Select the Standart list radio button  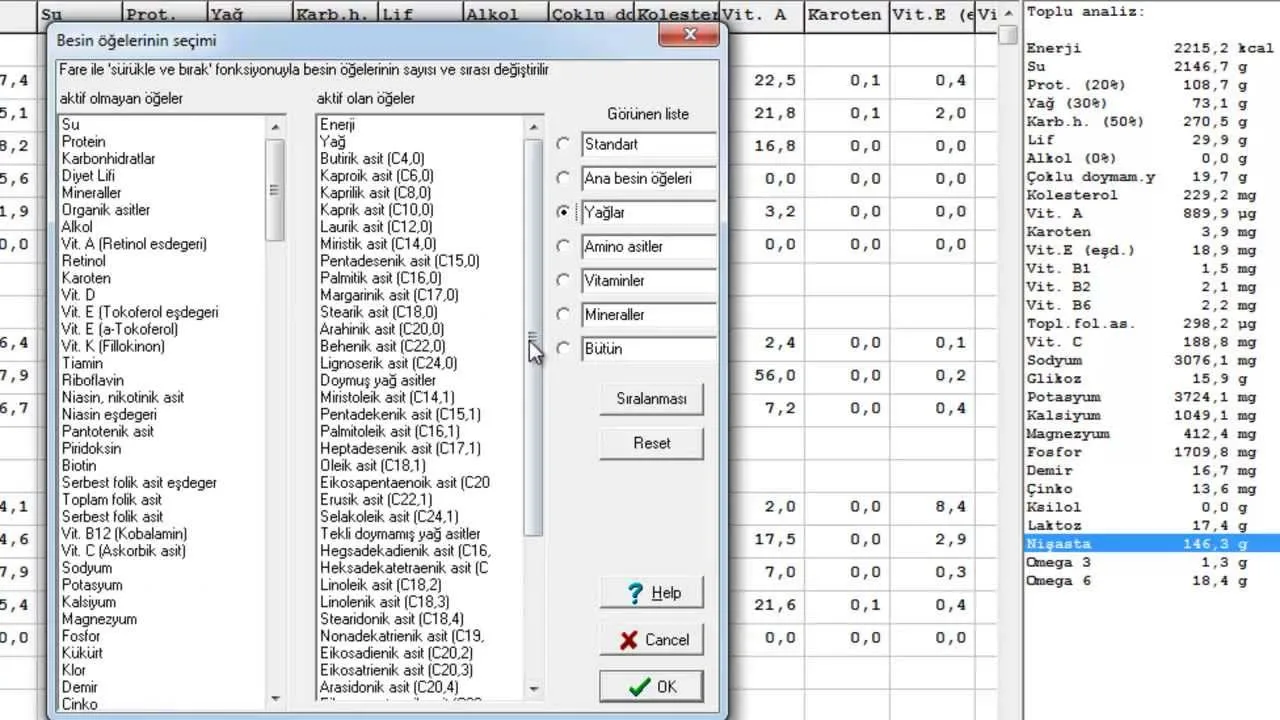(x=564, y=144)
